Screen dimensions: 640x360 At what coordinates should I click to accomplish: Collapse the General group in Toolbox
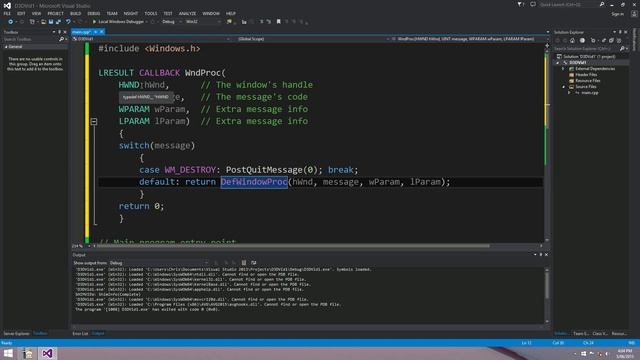[6, 47]
